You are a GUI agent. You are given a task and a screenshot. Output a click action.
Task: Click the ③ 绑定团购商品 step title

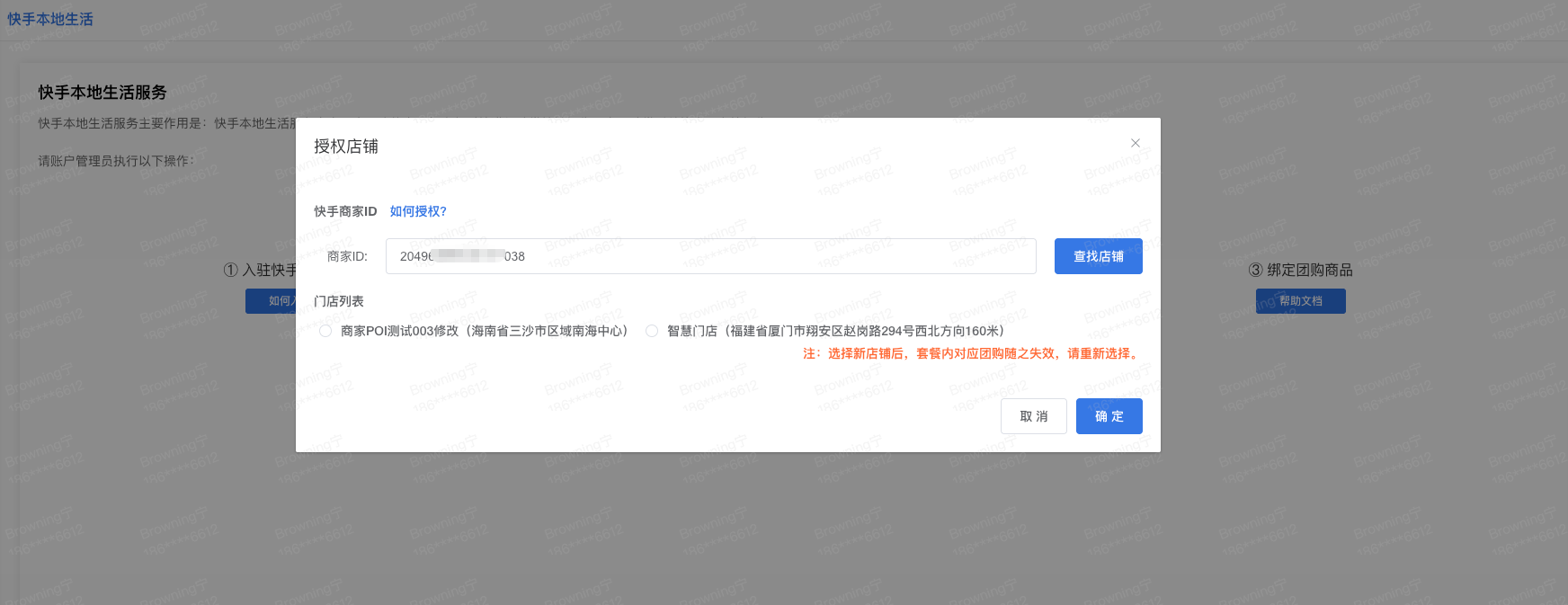click(x=1300, y=270)
